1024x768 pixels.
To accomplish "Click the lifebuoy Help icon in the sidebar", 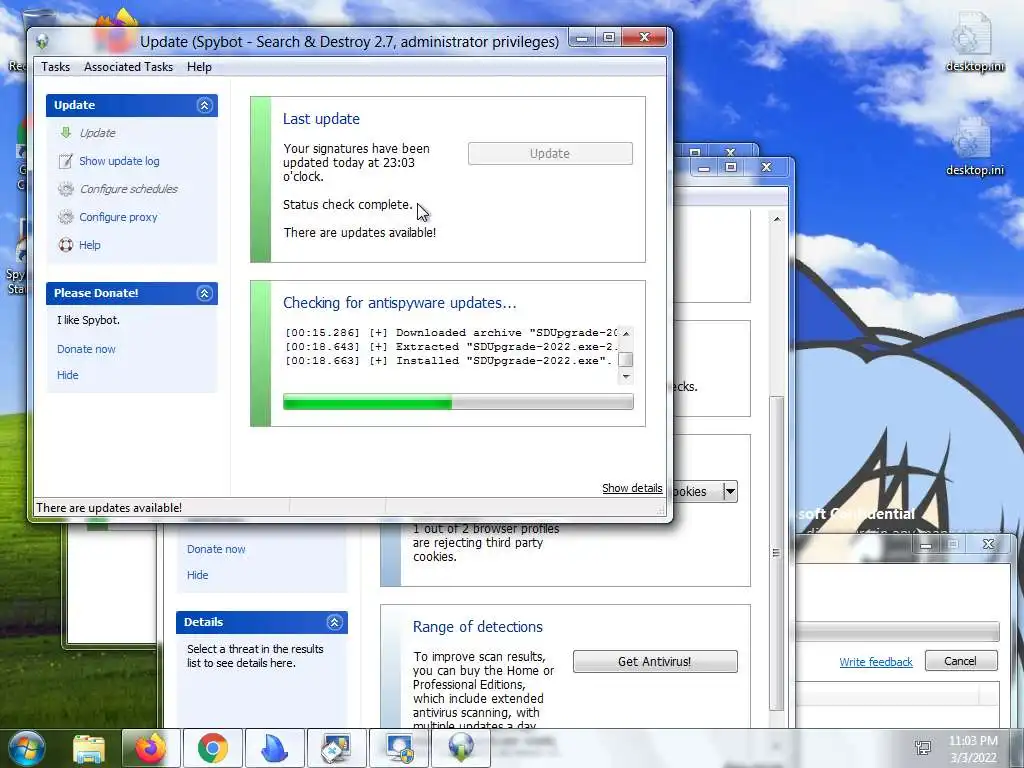I will [66, 245].
